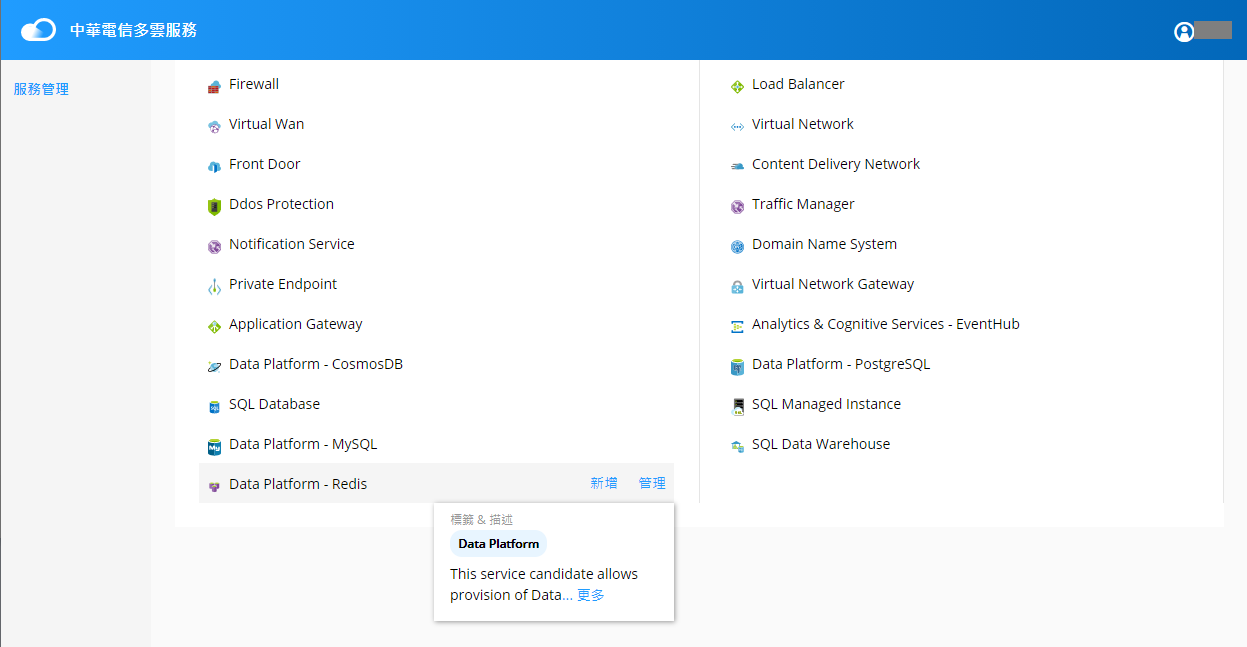The width and height of the screenshot is (1247, 647).
Task: Click the Front Door icon
Action: click(x=214, y=167)
